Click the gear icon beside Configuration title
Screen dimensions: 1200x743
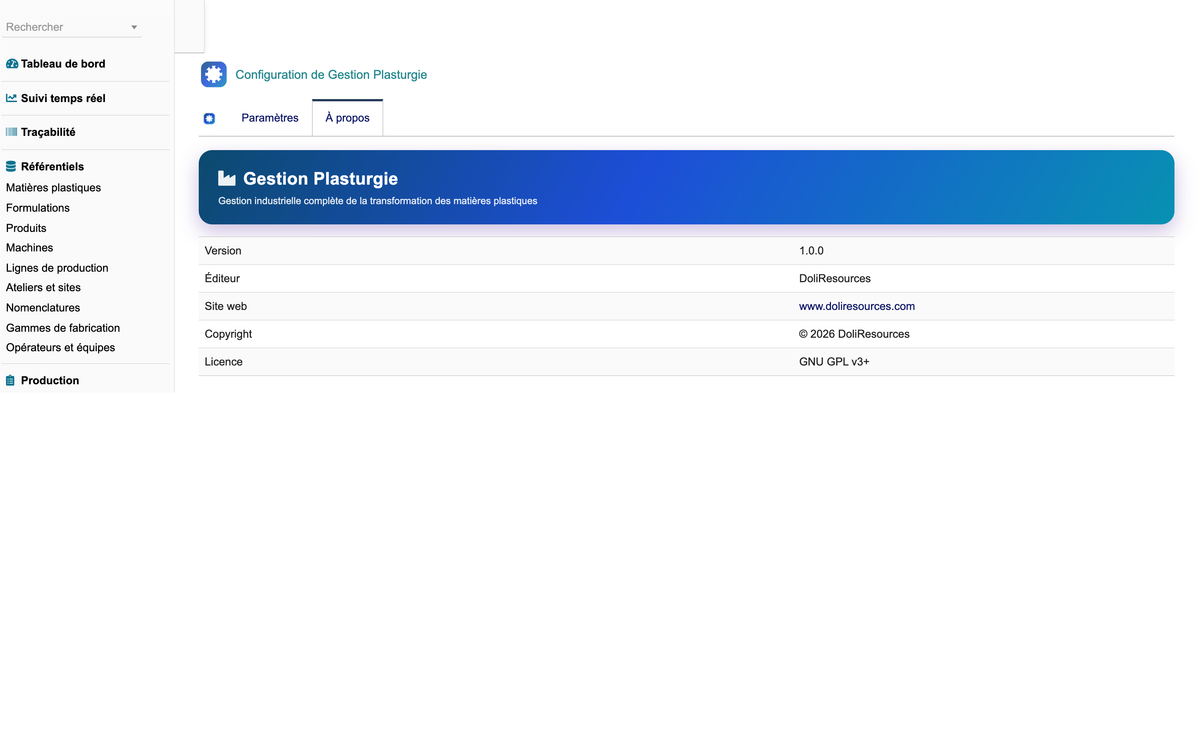(214, 75)
